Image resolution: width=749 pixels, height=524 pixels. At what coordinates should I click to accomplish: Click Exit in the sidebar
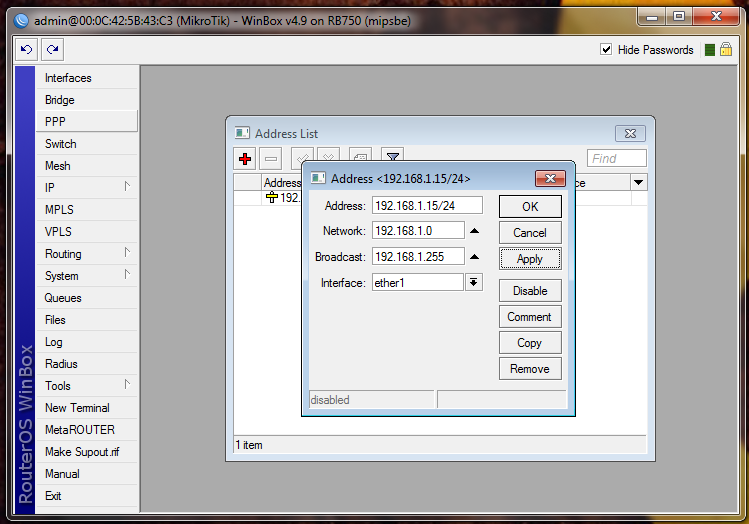coord(86,495)
